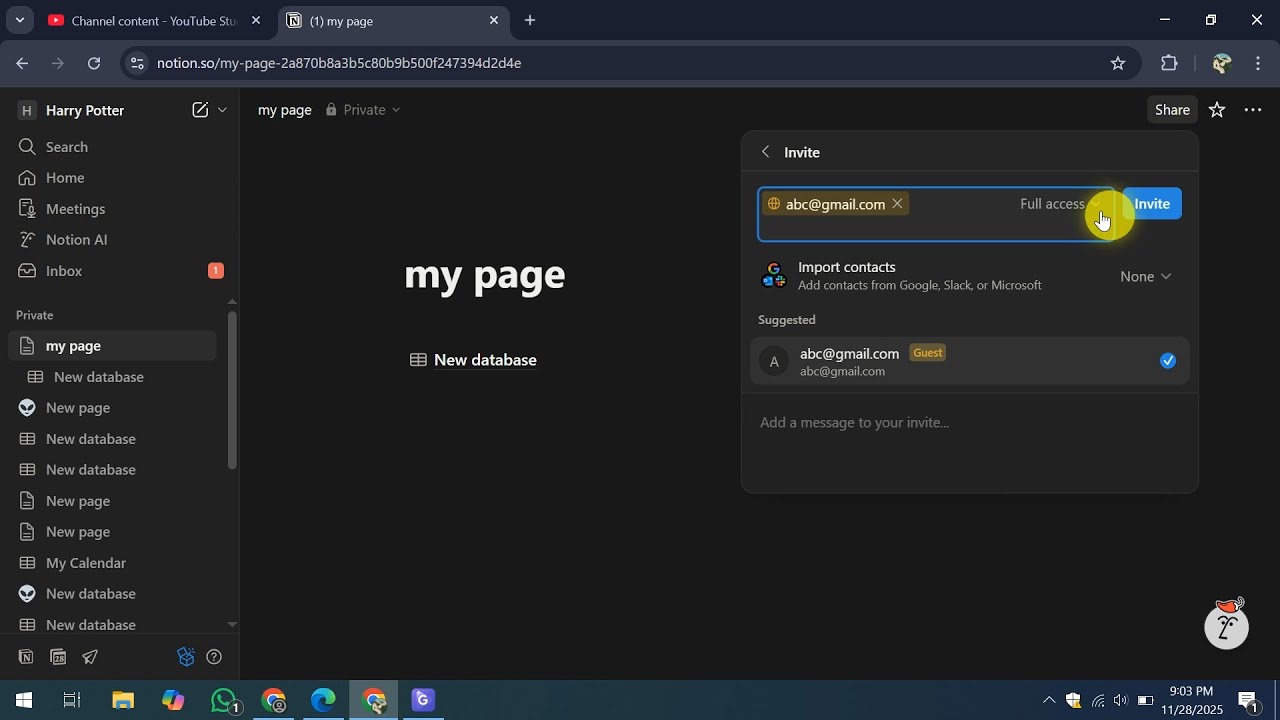
Task: Open the Windows Start menu
Action: point(24,700)
